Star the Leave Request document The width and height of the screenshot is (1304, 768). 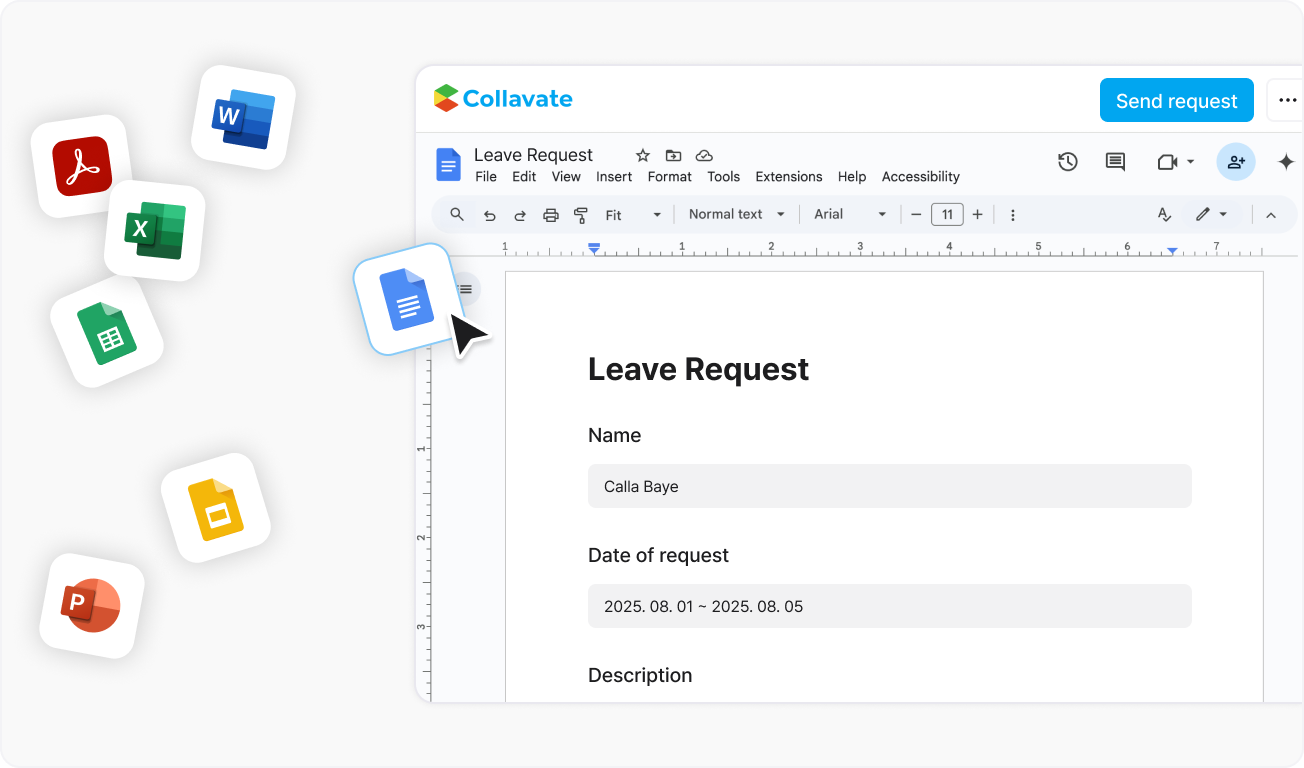643,155
